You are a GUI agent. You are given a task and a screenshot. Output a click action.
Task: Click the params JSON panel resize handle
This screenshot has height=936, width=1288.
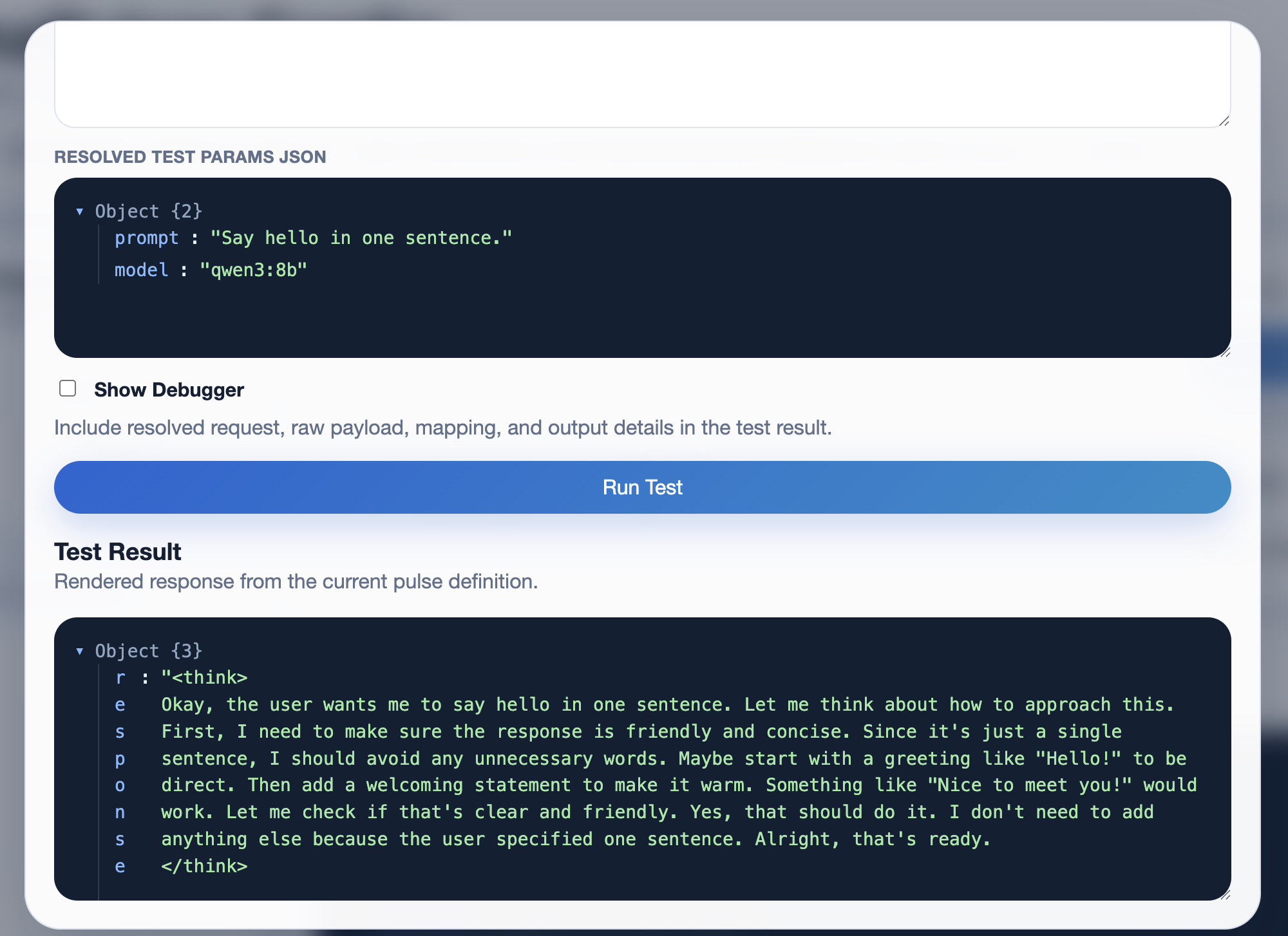click(1225, 352)
